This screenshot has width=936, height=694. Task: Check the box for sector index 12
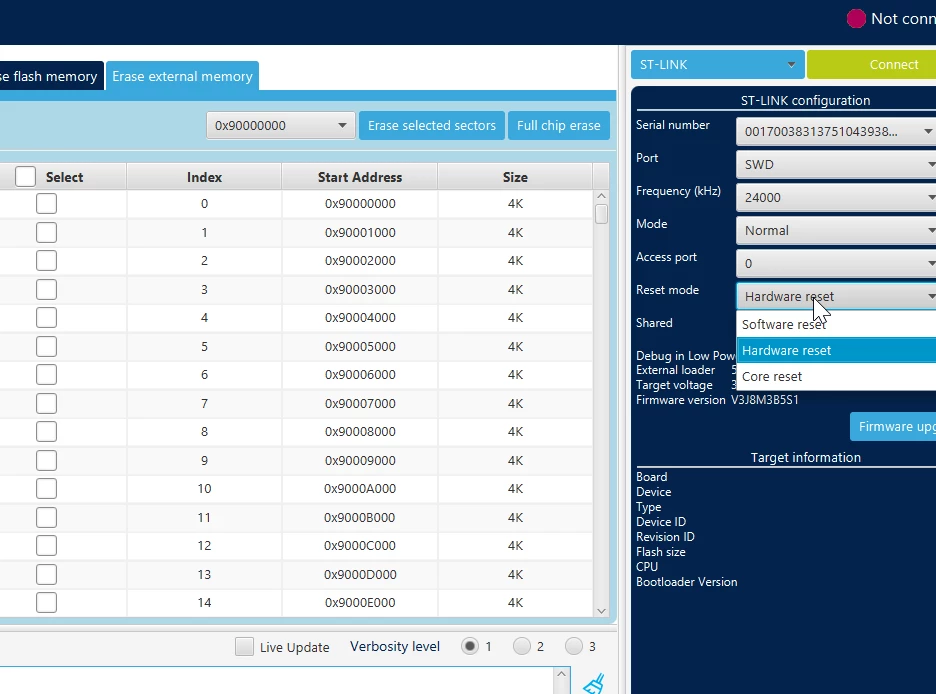pos(47,546)
